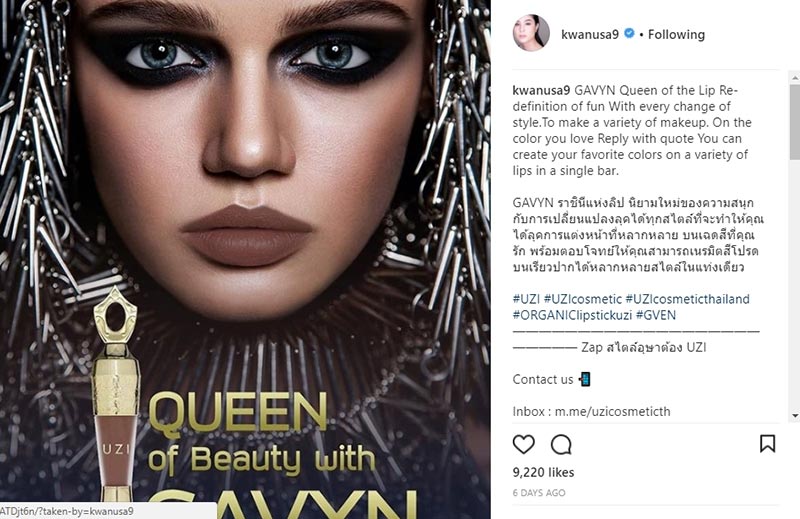800x519 pixels.
Task: Click the phone emoji after Contact us
Action: pyautogui.click(x=585, y=379)
